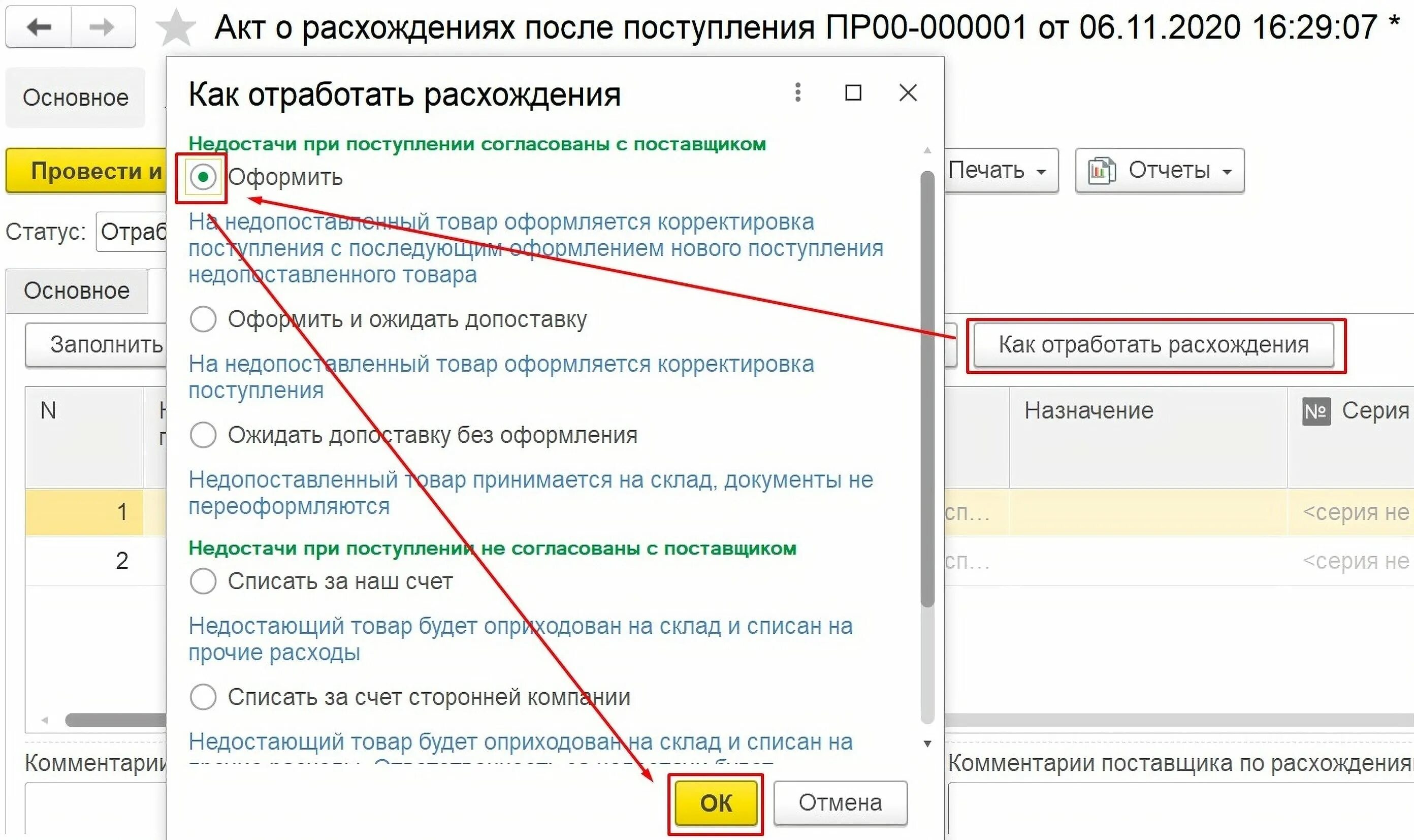Switch to the upper Основное section
The height and width of the screenshot is (840, 1414).
[75, 98]
